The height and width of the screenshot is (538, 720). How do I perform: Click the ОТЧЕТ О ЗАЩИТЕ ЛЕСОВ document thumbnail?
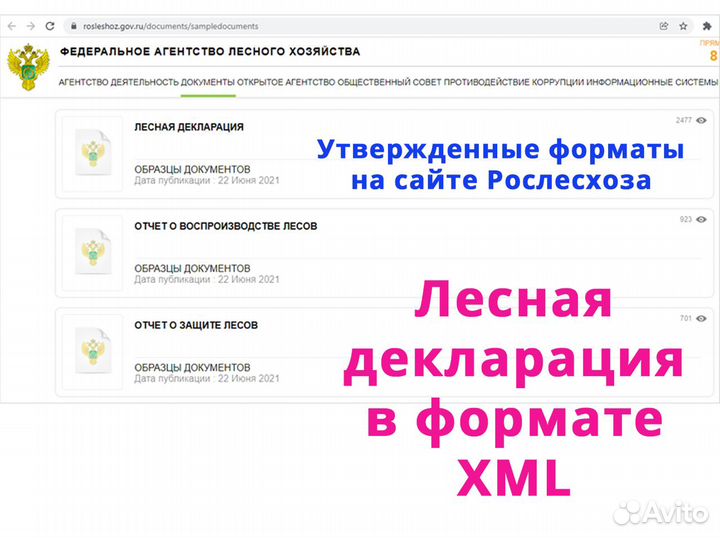click(92, 352)
